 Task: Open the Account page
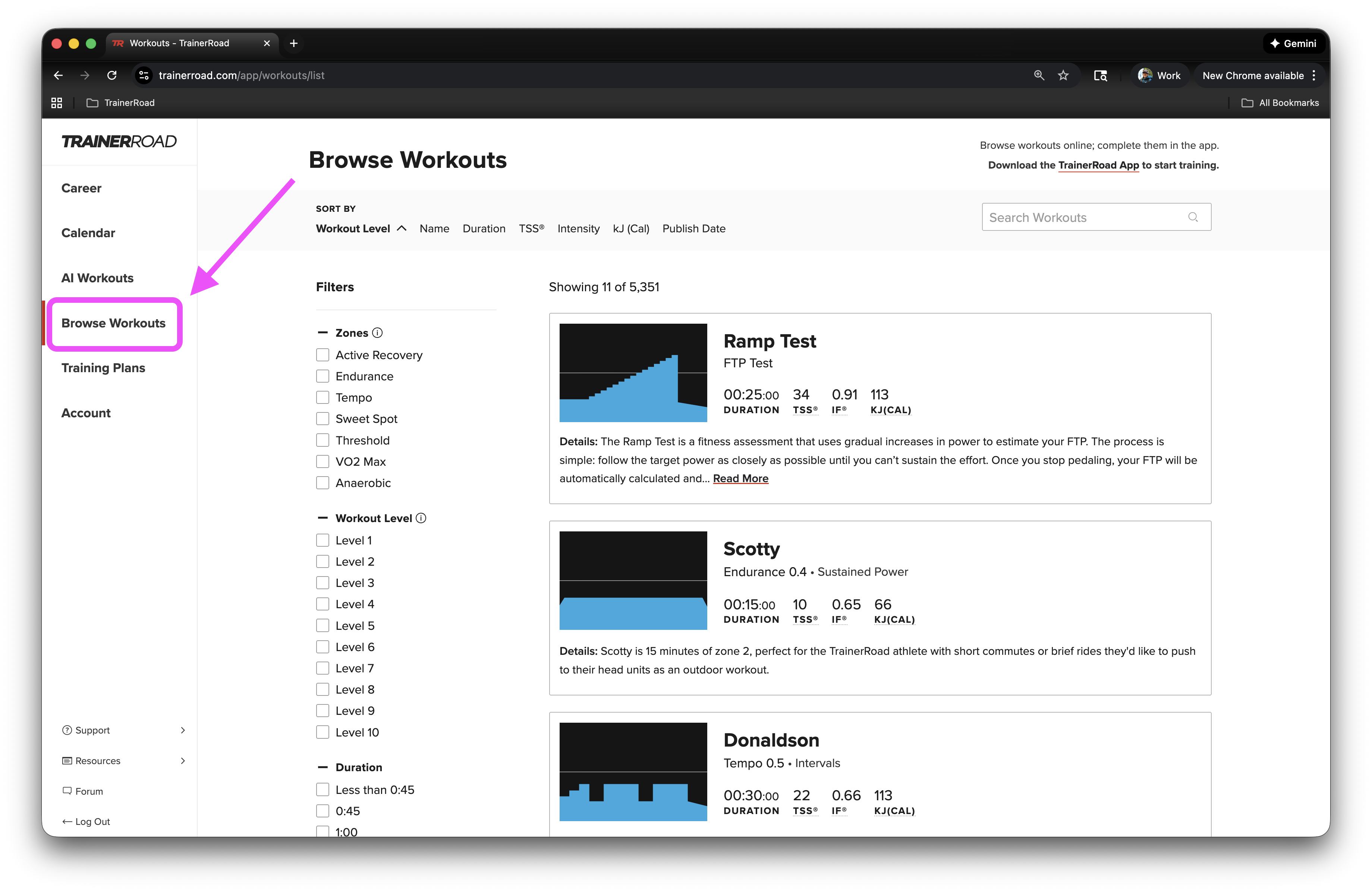(86, 413)
